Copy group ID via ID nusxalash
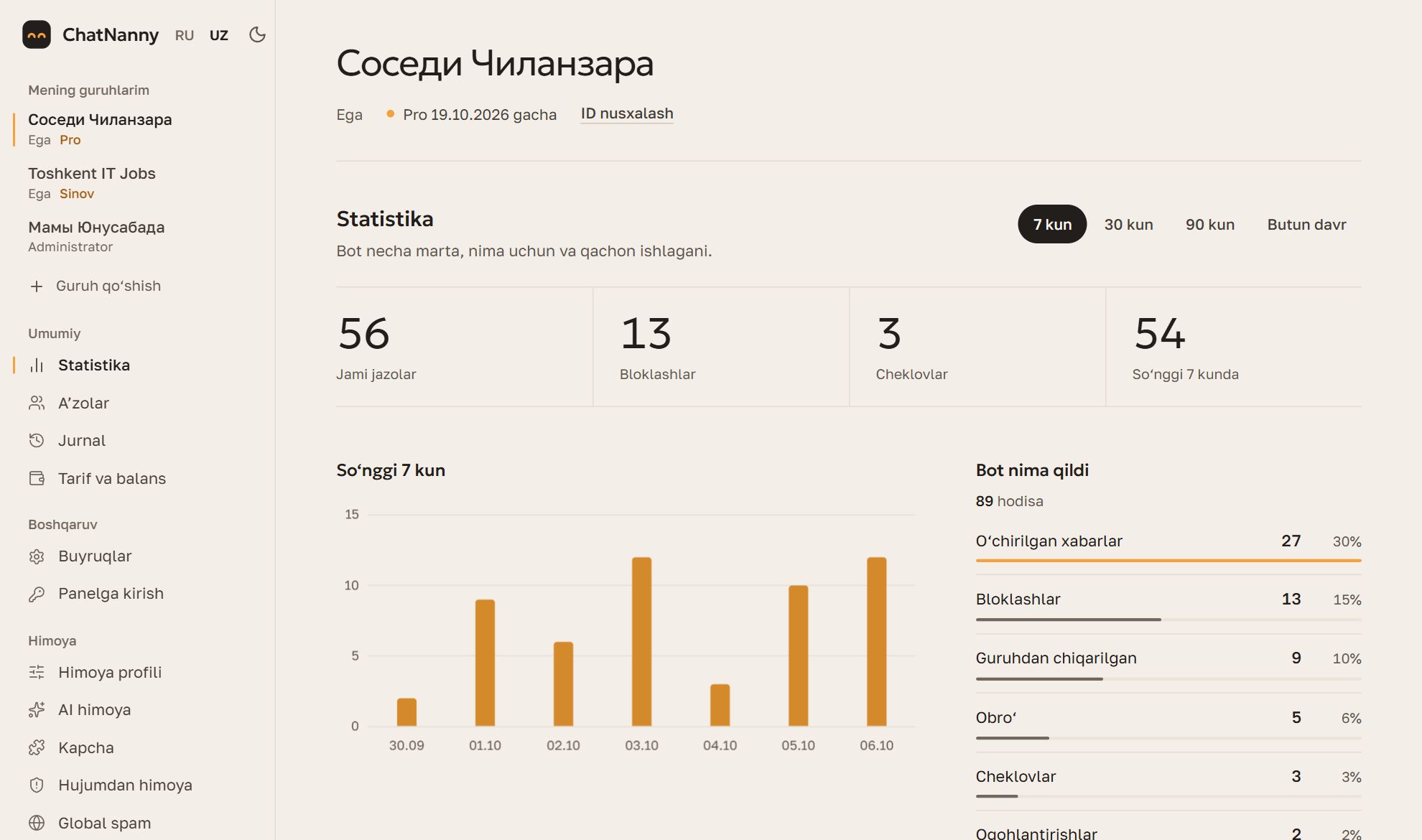This screenshot has width=1422, height=840. (627, 113)
